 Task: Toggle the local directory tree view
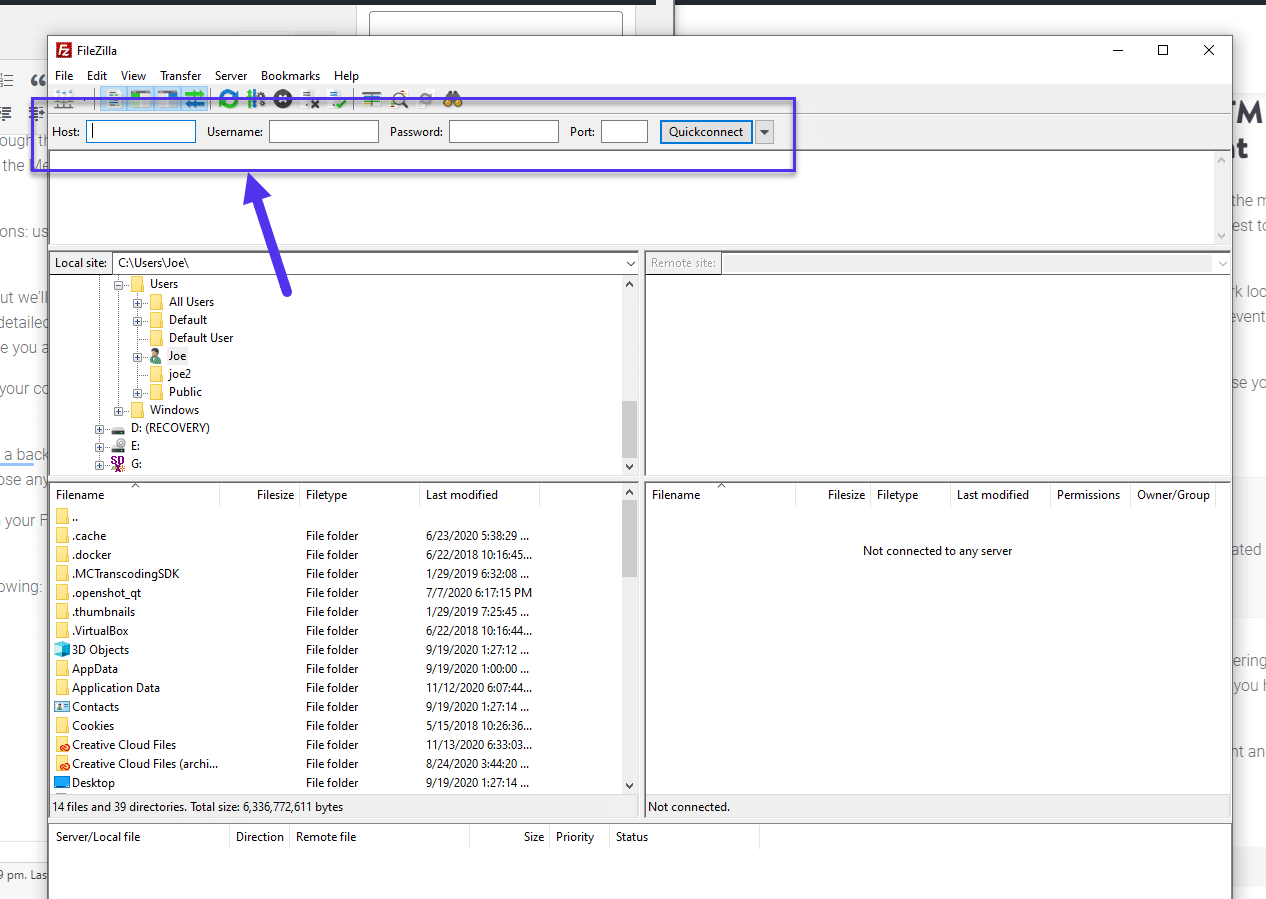pyautogui.click(x=140, y=99)
